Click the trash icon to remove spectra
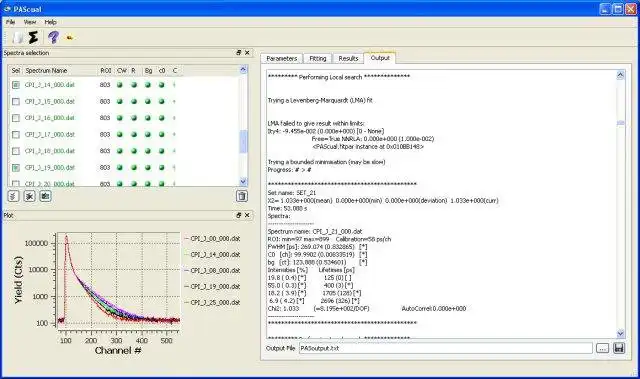 pos(242,196)
